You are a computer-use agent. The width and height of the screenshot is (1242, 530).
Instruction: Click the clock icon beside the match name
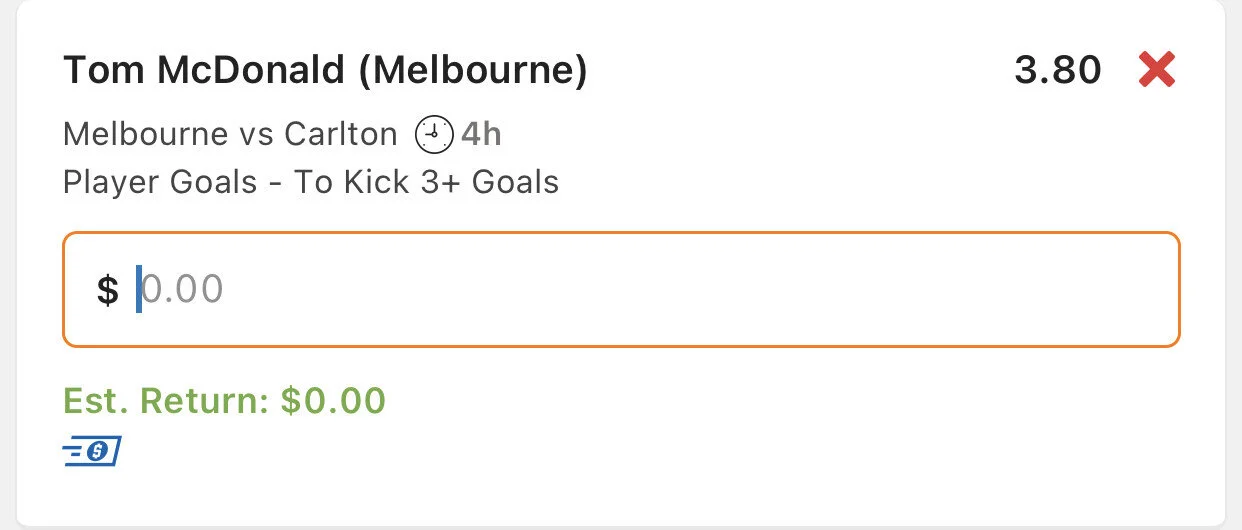[435, 134]
